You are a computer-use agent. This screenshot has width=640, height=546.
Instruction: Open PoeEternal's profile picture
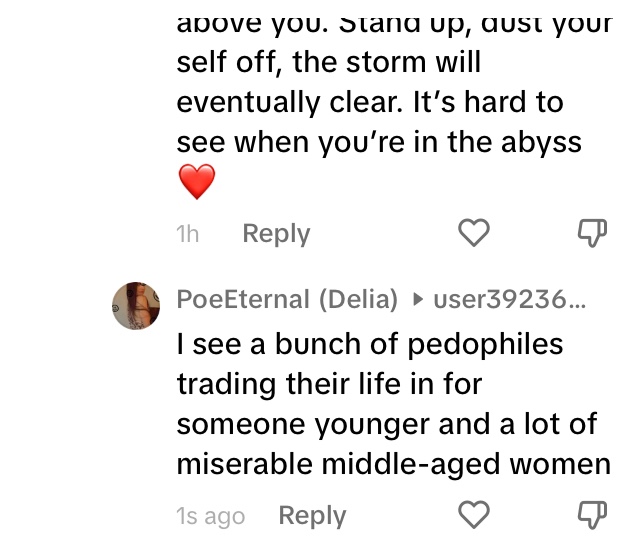[x=135, y=305]
